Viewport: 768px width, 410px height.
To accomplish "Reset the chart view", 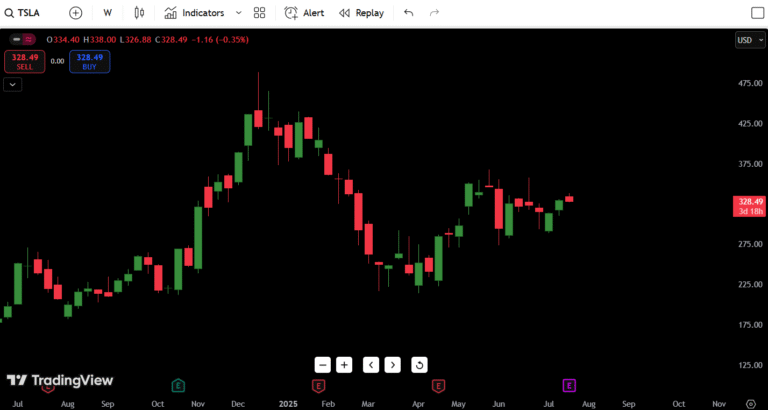I will tap(419, 365).
